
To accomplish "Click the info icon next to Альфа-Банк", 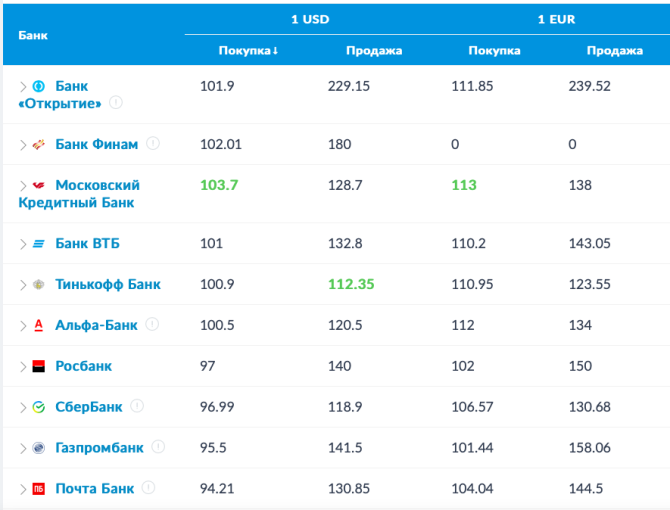I will 152,324.
